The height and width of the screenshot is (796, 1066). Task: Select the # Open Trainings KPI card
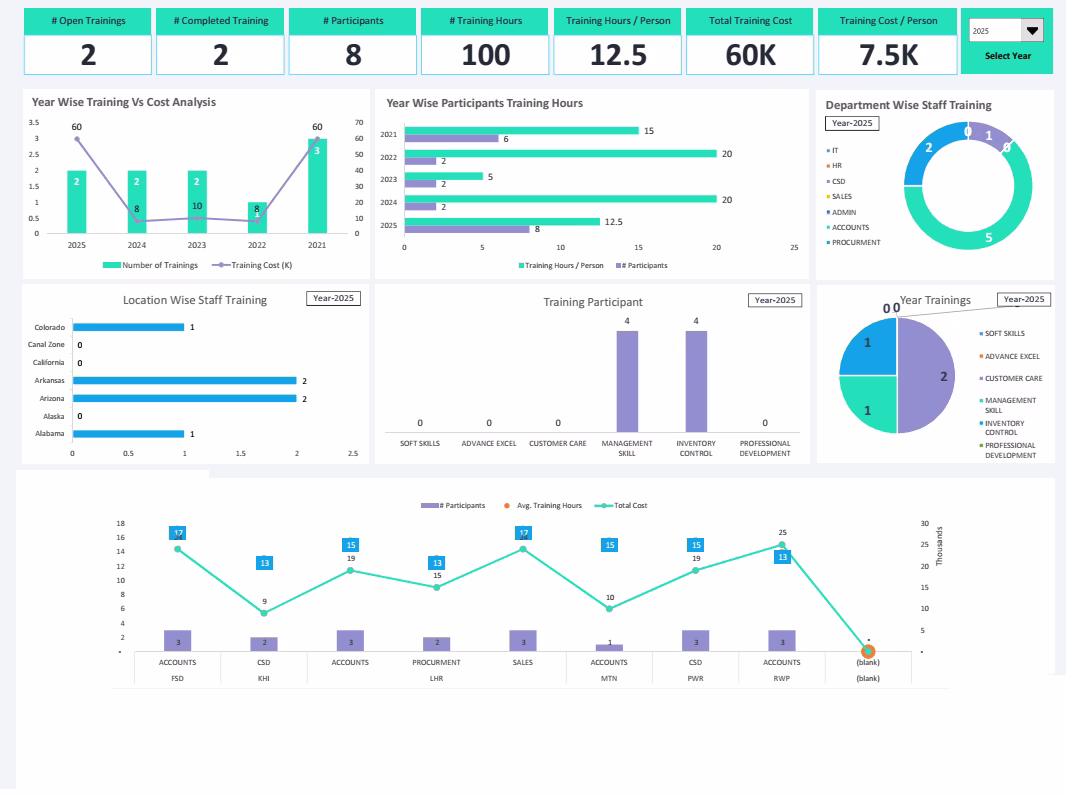click(88, 21)
